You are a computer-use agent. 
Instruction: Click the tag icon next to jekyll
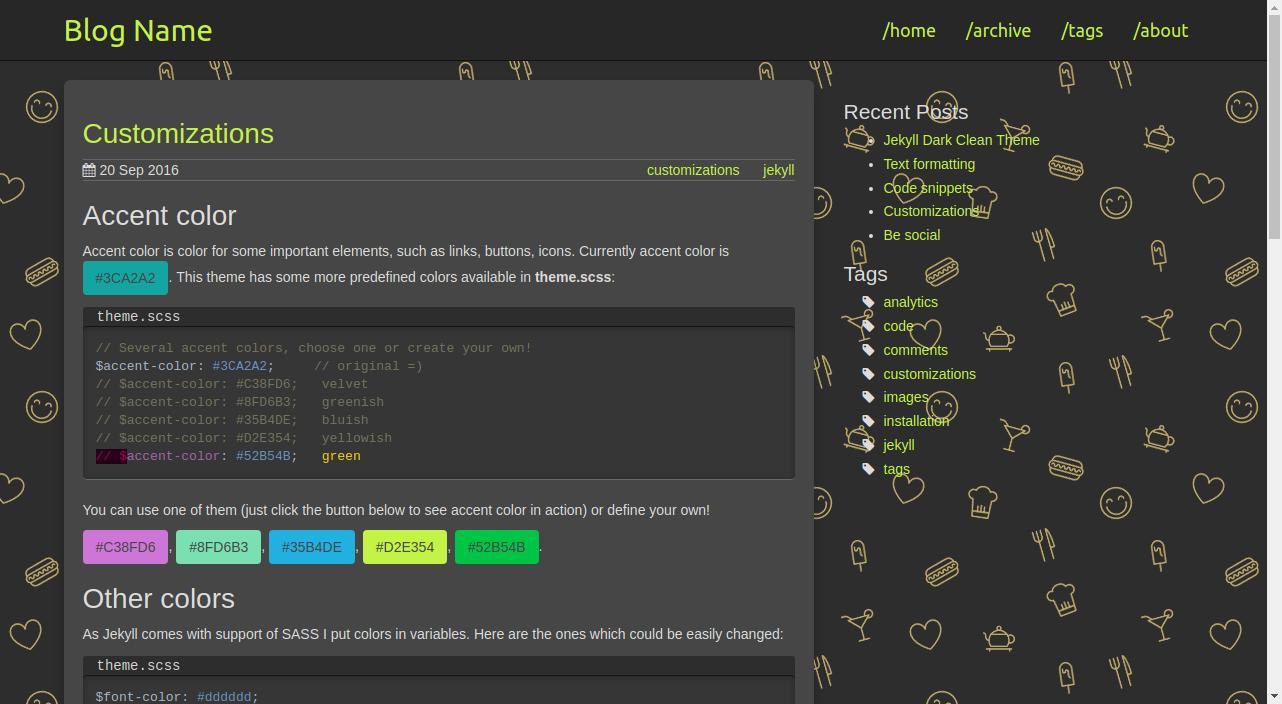click(x=868, y=445)
